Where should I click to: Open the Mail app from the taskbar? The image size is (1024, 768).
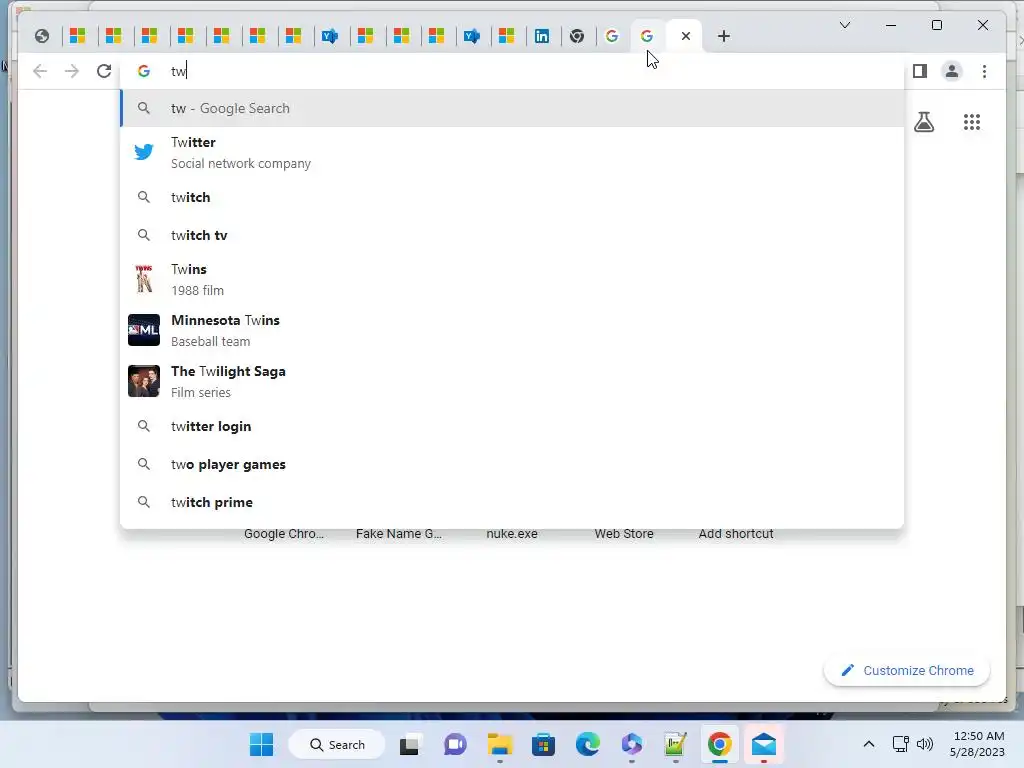tap(763, 744)
